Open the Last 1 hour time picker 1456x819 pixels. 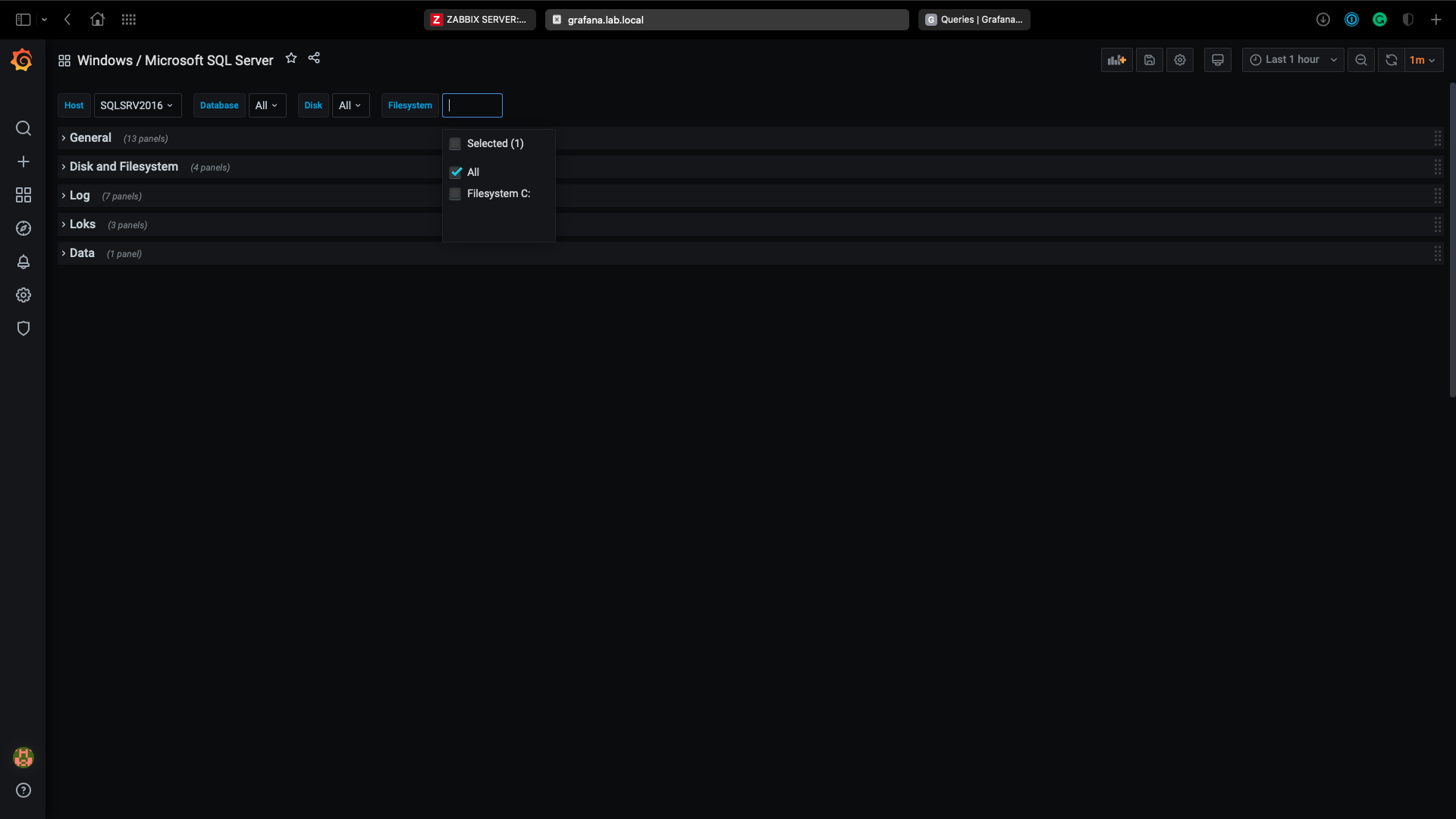[x=1293, y=60]
